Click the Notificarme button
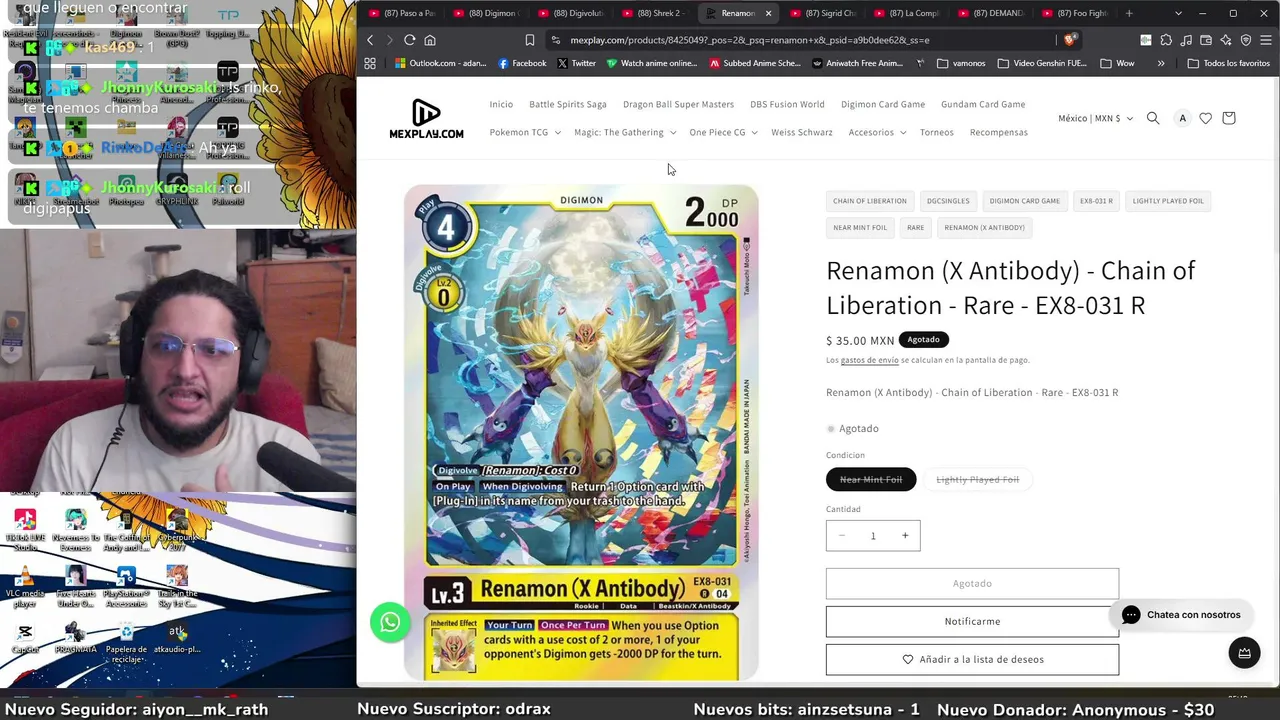The height and width of the screenshot is (720, 1280). click(x=972, y=621)
